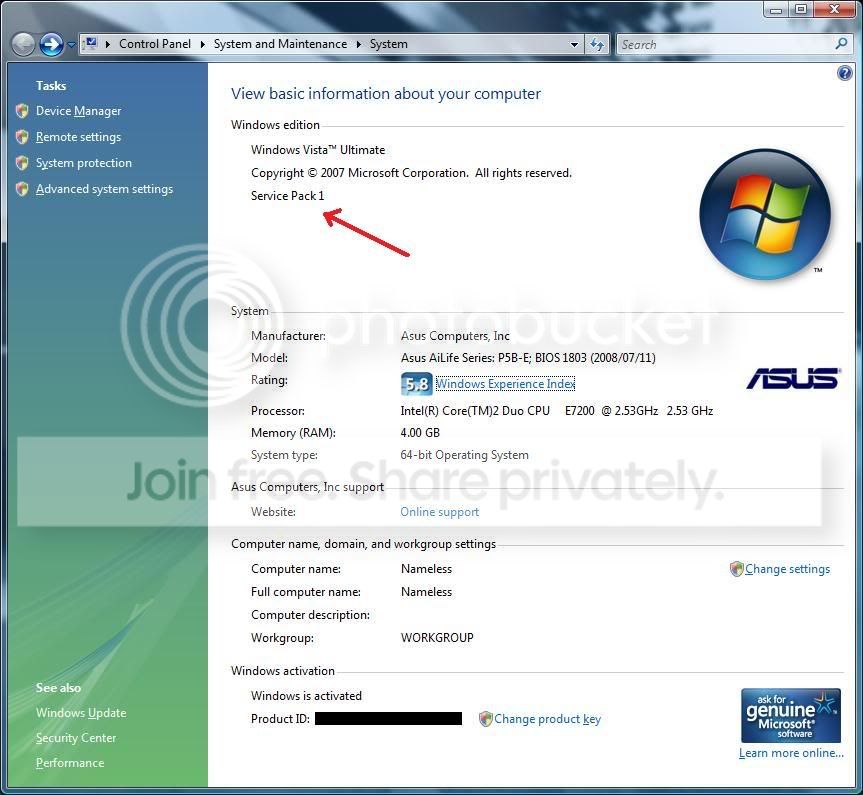This screenshot has width=863, height=795.
Task: Click Windows is activated status text
Action: coord(306,696)
